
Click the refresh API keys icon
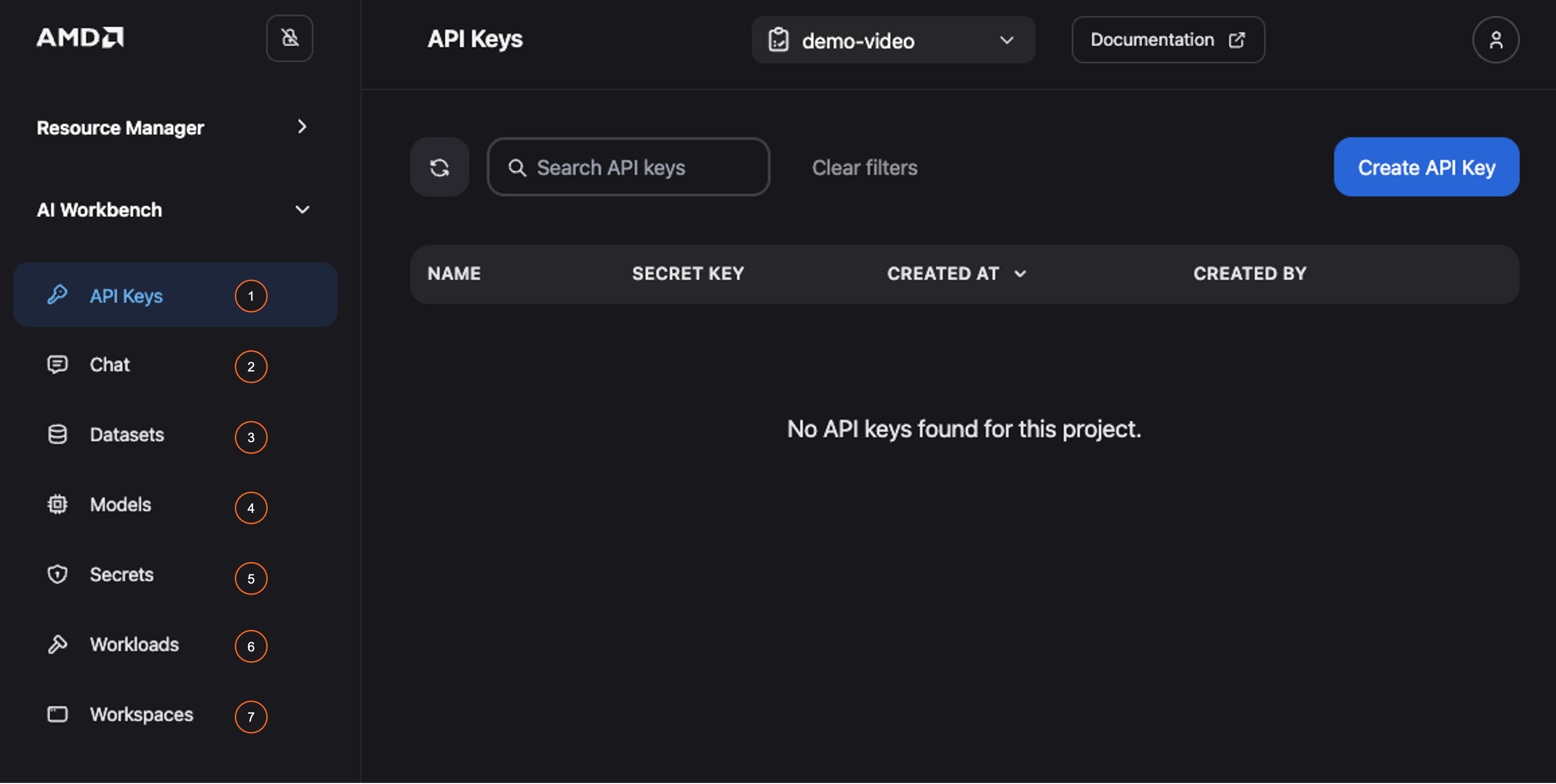point(440,167)
